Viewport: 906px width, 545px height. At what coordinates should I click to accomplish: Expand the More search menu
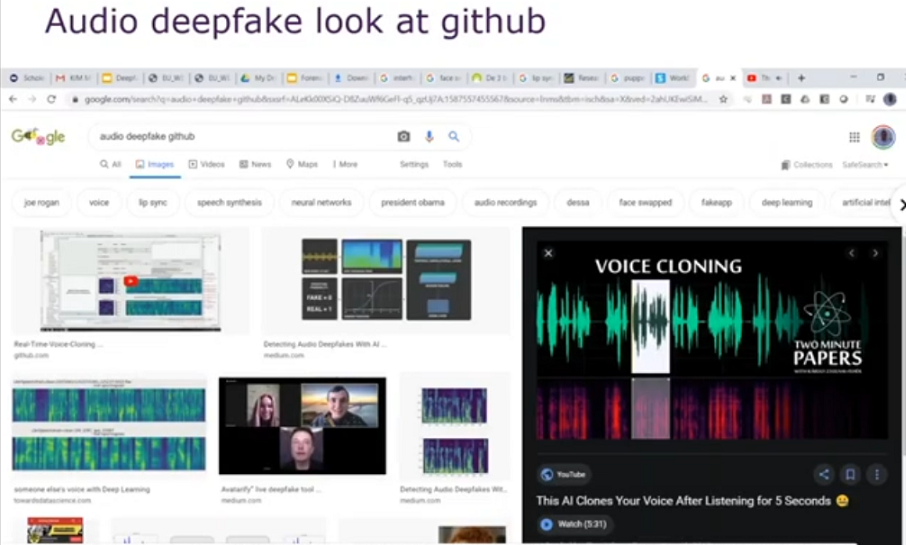click(x=345, y=164)
